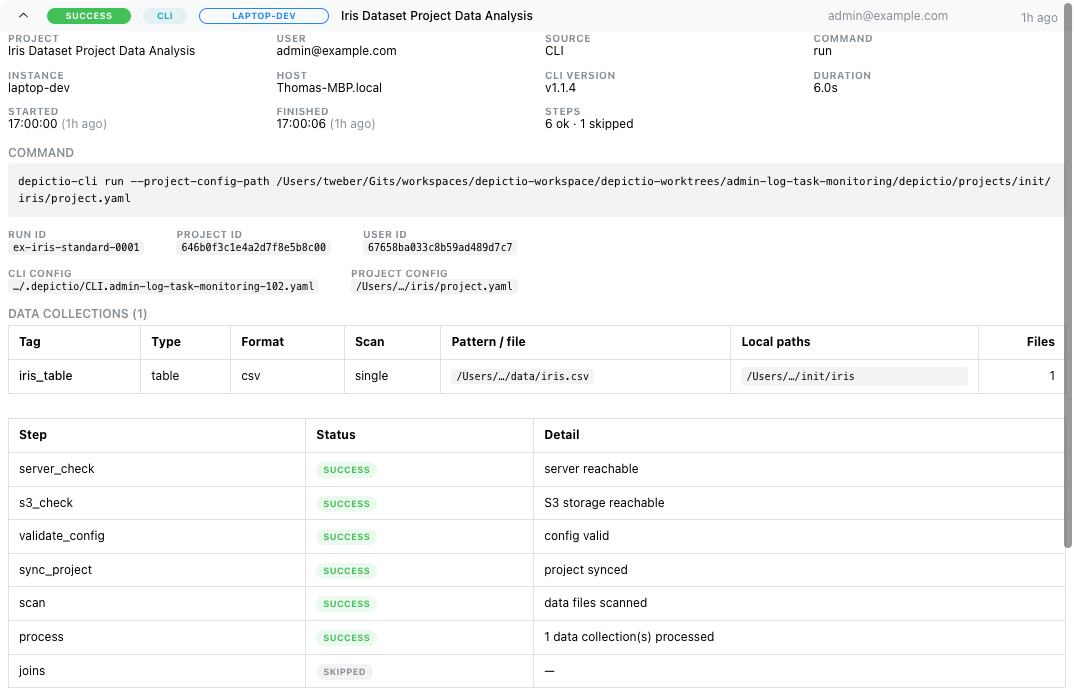The width and height of the screenshot is (1074, 695).
Task: Click the pattern path /Users/…/data/iris.csv
Action: tap(523, 376)
